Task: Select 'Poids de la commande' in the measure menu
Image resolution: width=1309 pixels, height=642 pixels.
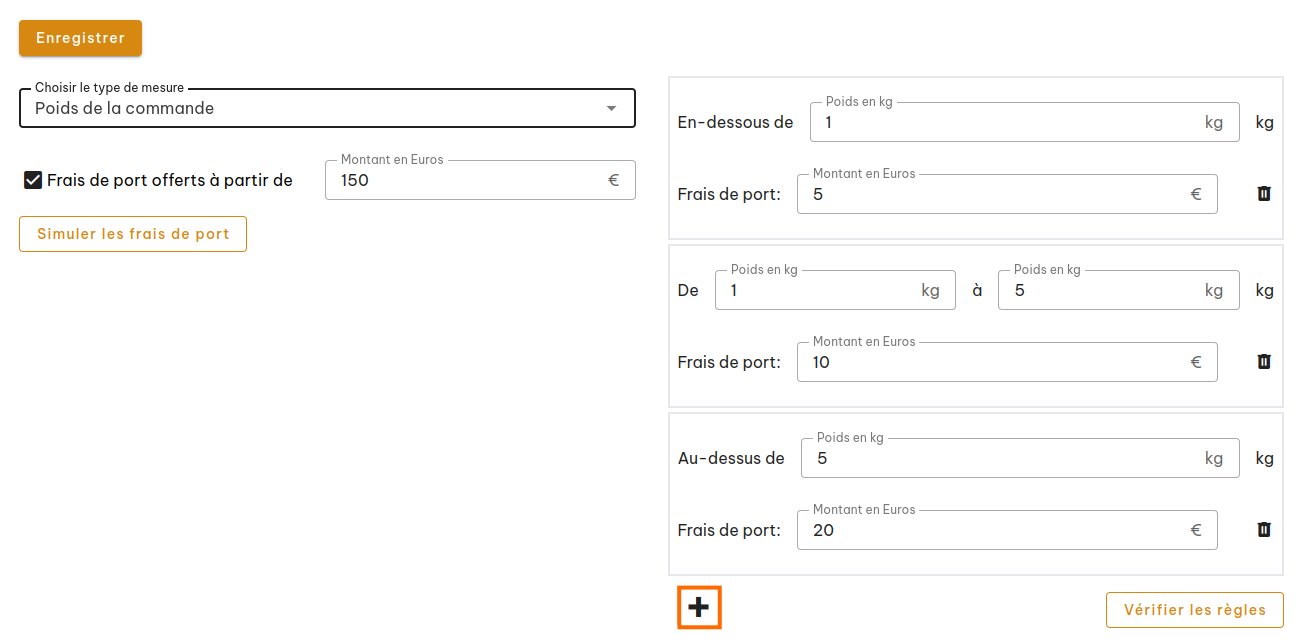Action: [123, 108]
